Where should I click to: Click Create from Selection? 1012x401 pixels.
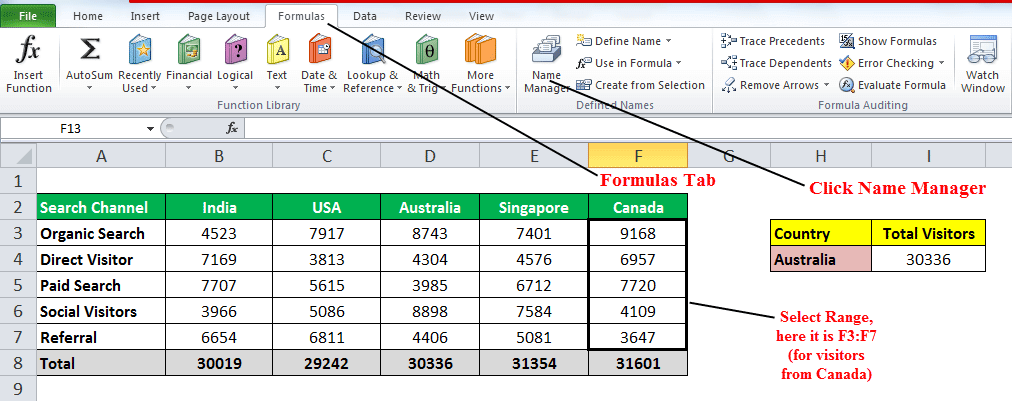tap(640, 85)
